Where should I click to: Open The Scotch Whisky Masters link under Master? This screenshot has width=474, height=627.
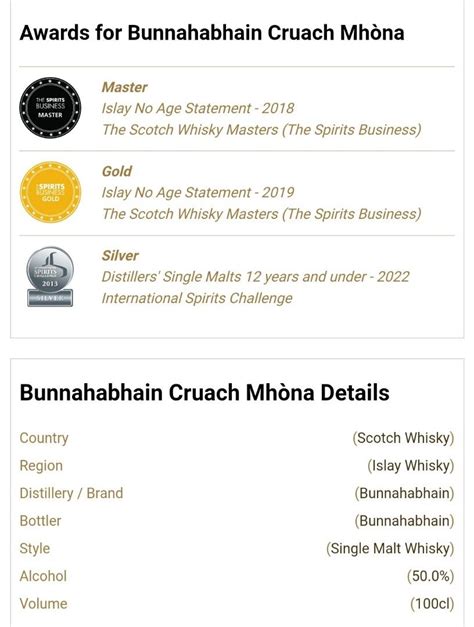coord(262,130)
